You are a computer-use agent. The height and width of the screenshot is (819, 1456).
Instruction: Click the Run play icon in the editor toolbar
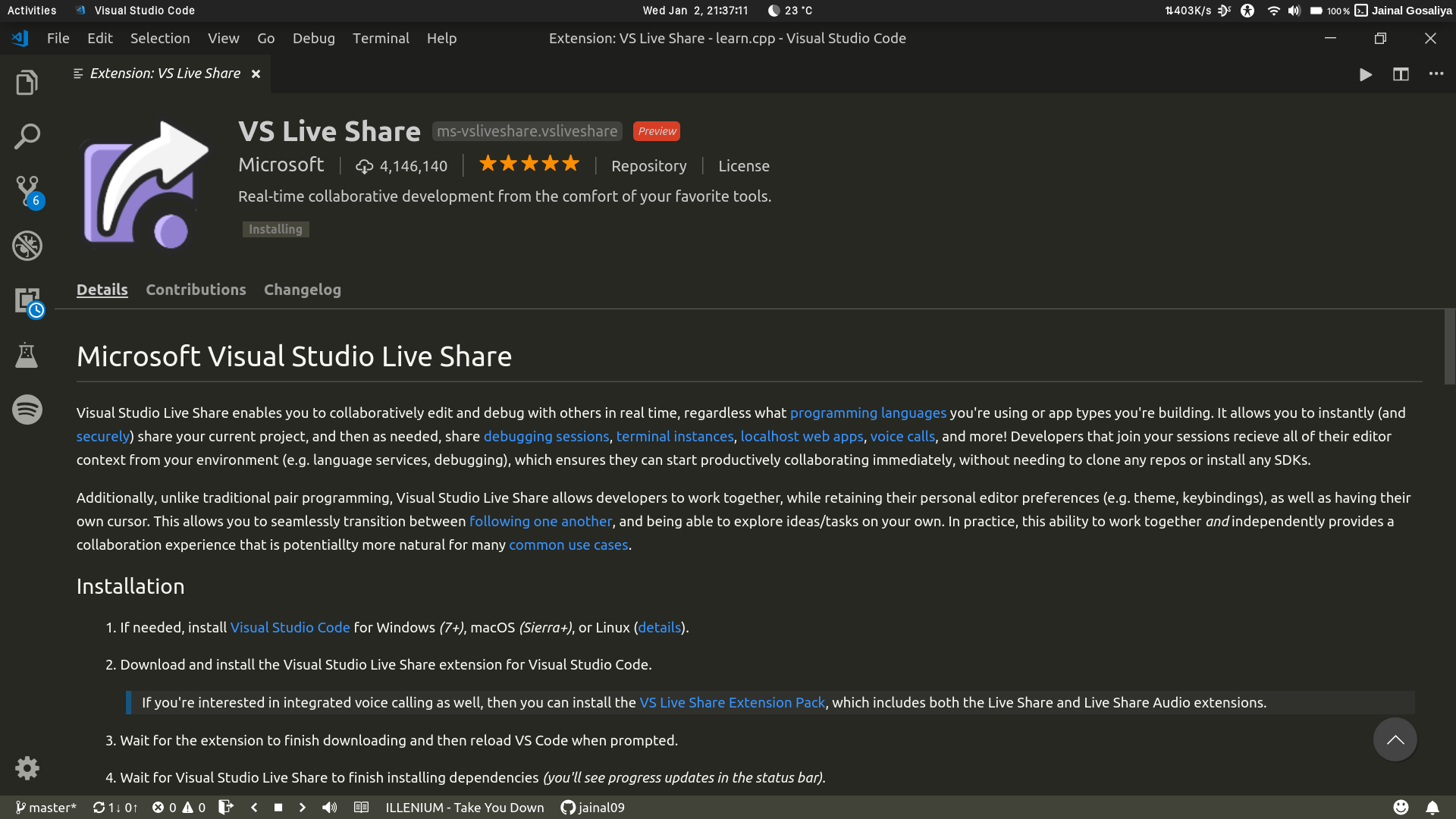1366,74
